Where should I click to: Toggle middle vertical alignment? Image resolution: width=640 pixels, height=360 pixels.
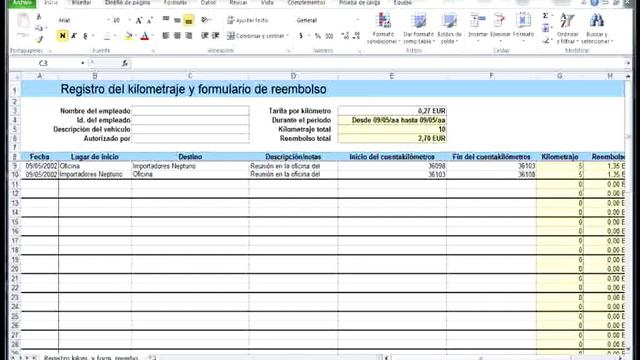tap(177, 19)
